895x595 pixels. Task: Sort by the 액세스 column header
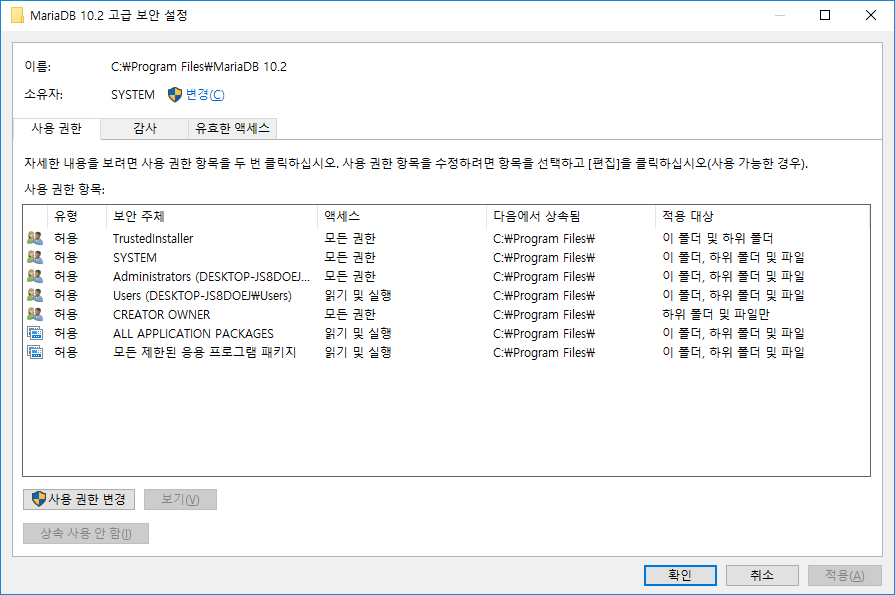tap(402, 216)
